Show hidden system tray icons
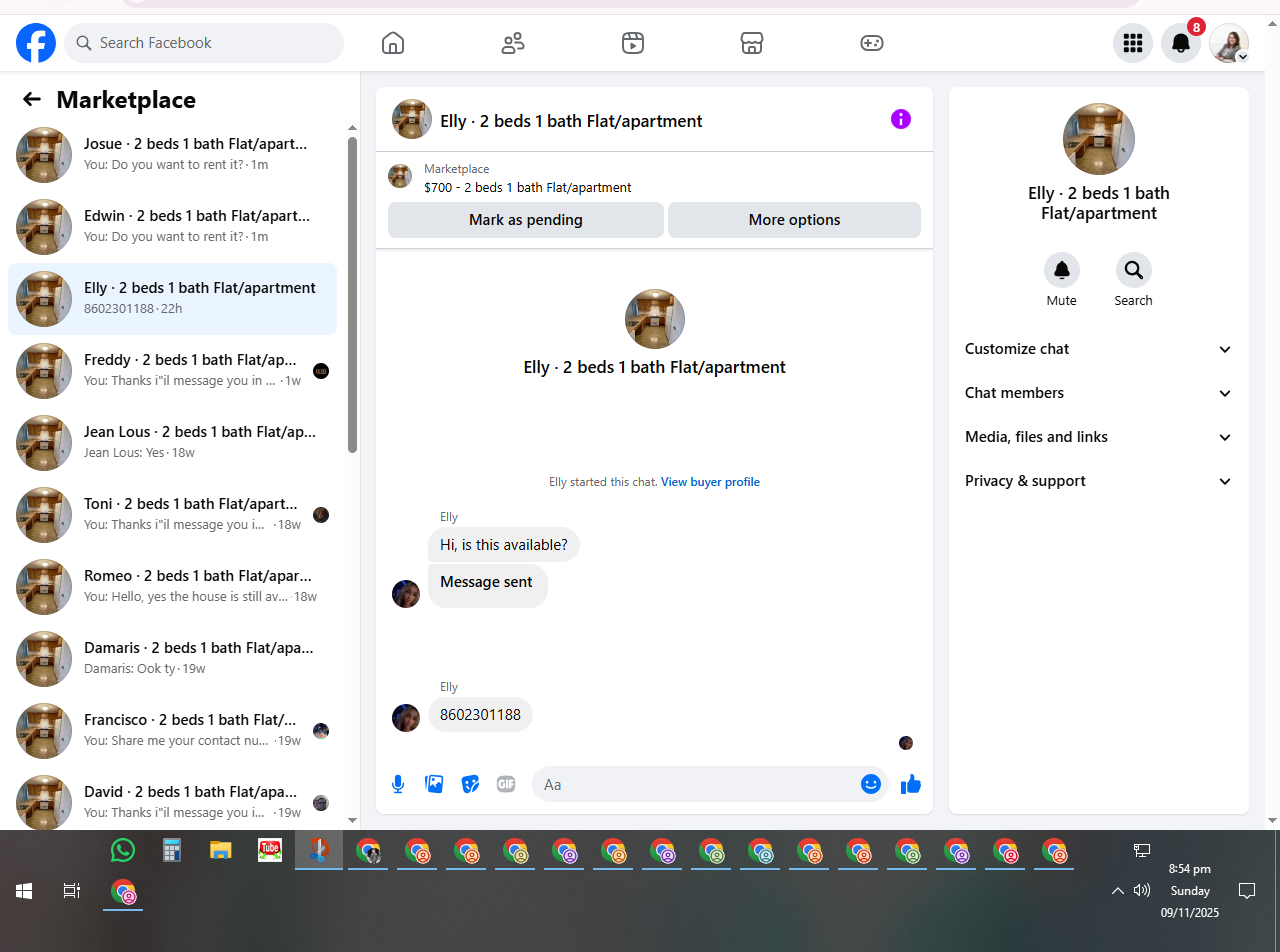 click(x=1118, y=890)
